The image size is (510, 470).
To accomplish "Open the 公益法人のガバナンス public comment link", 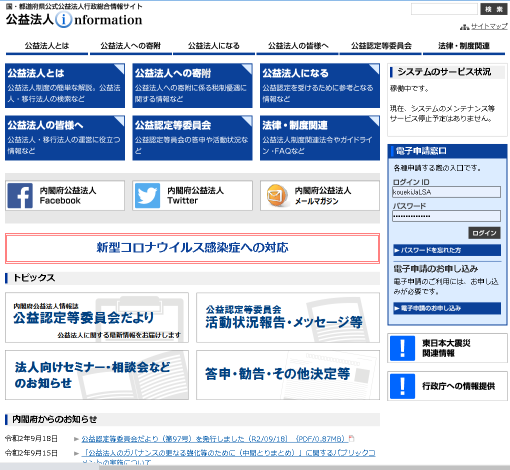I will click(229, 457).
